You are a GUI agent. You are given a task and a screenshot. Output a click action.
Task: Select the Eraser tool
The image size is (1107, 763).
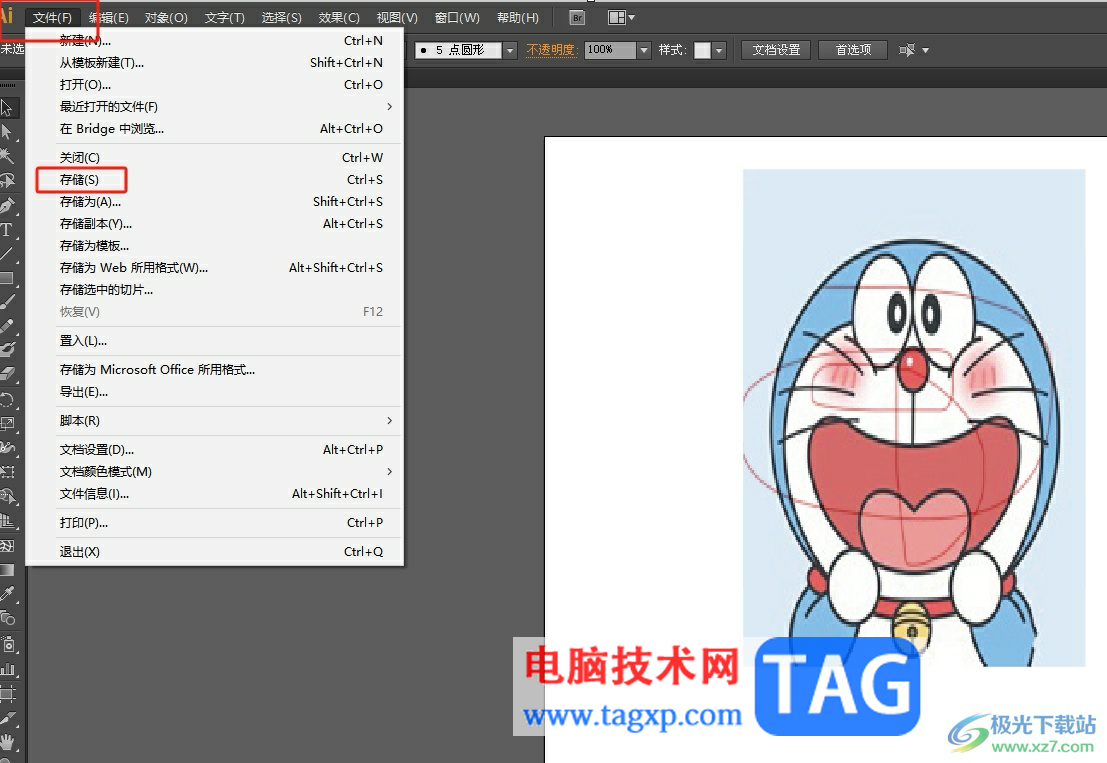(8, 374)
